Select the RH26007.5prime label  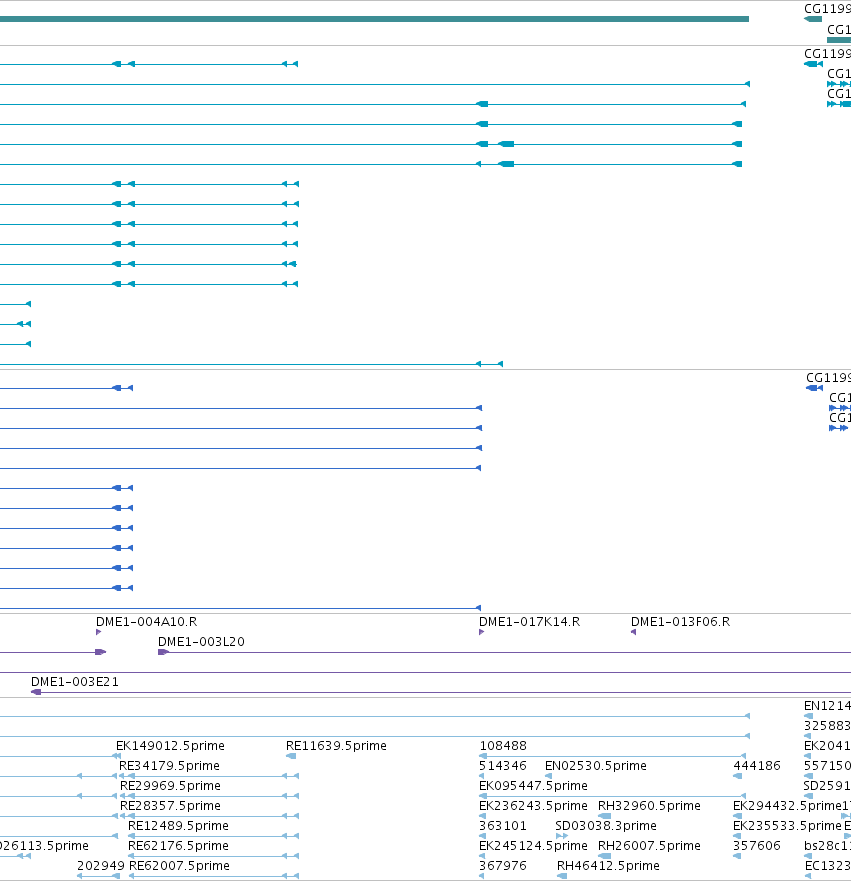pos(649,846)
